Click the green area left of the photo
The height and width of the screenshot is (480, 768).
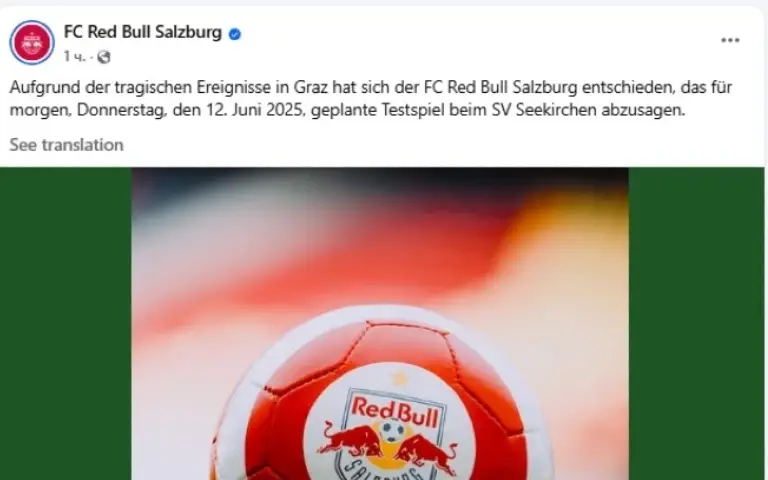pyautogui.click(x=66, y=324)
